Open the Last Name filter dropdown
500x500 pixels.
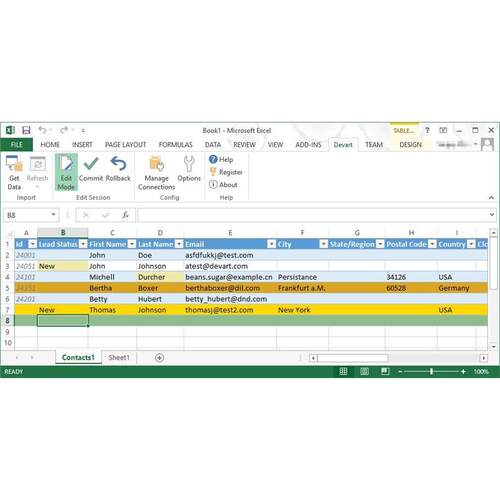pyautogui.click(x=179, y=244)
